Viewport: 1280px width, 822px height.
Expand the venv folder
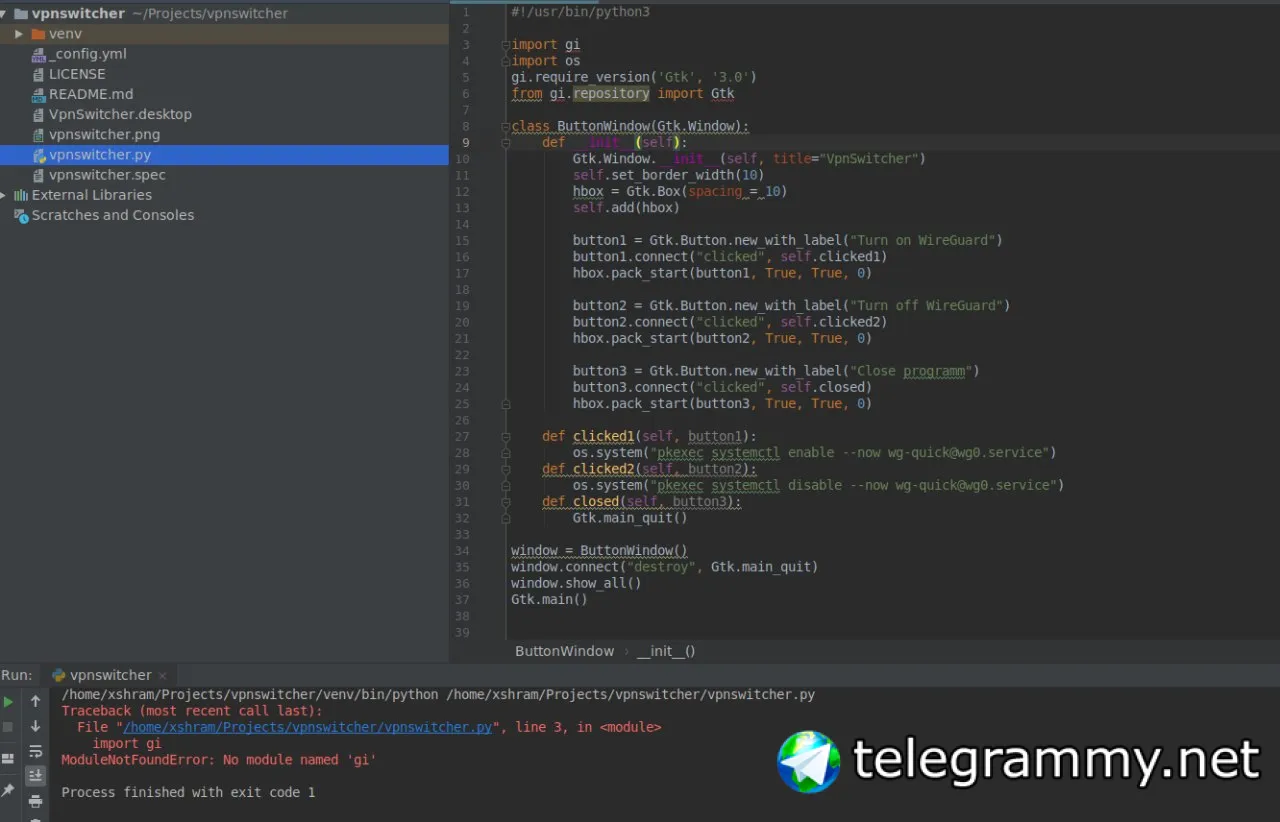point(19,34)
